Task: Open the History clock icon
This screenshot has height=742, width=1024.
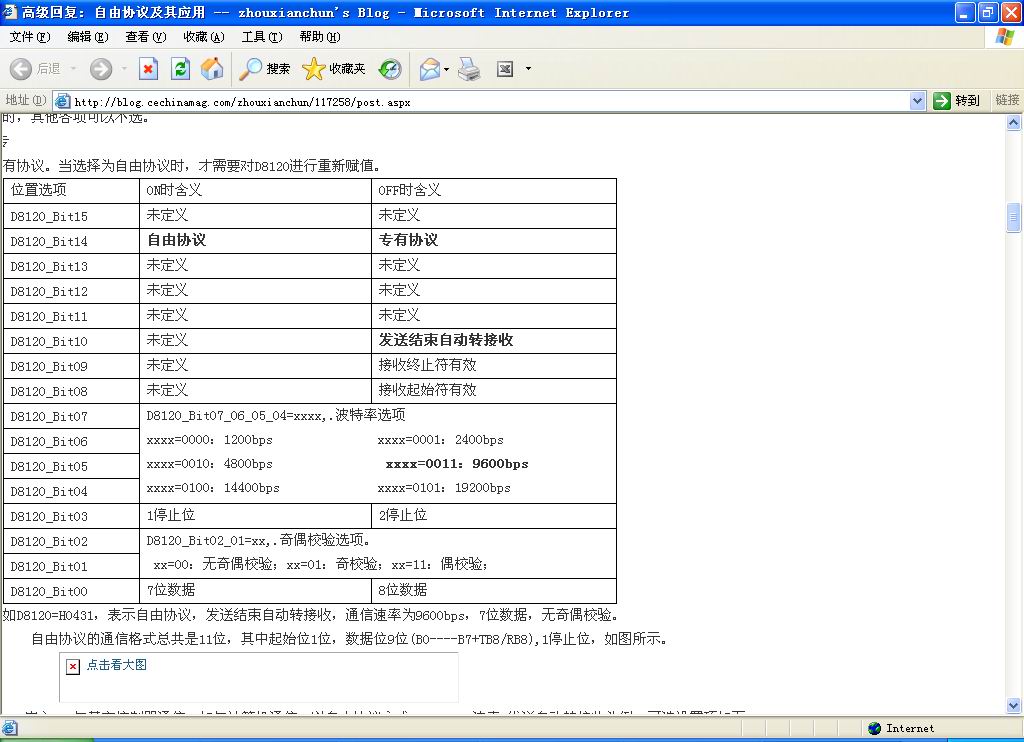Action: 390,69
